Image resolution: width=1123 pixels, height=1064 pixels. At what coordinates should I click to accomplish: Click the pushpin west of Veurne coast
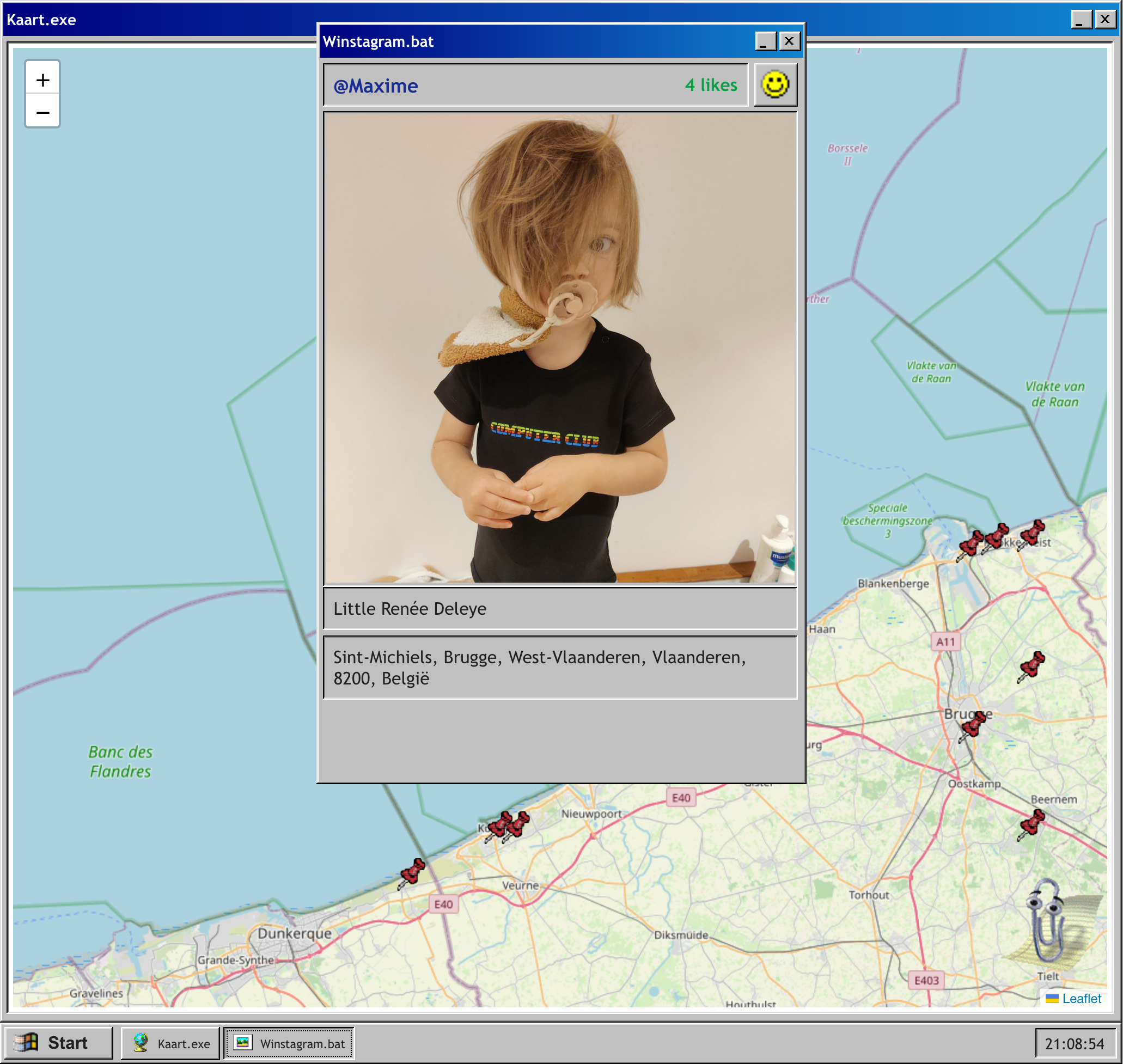tap(412, 873)
